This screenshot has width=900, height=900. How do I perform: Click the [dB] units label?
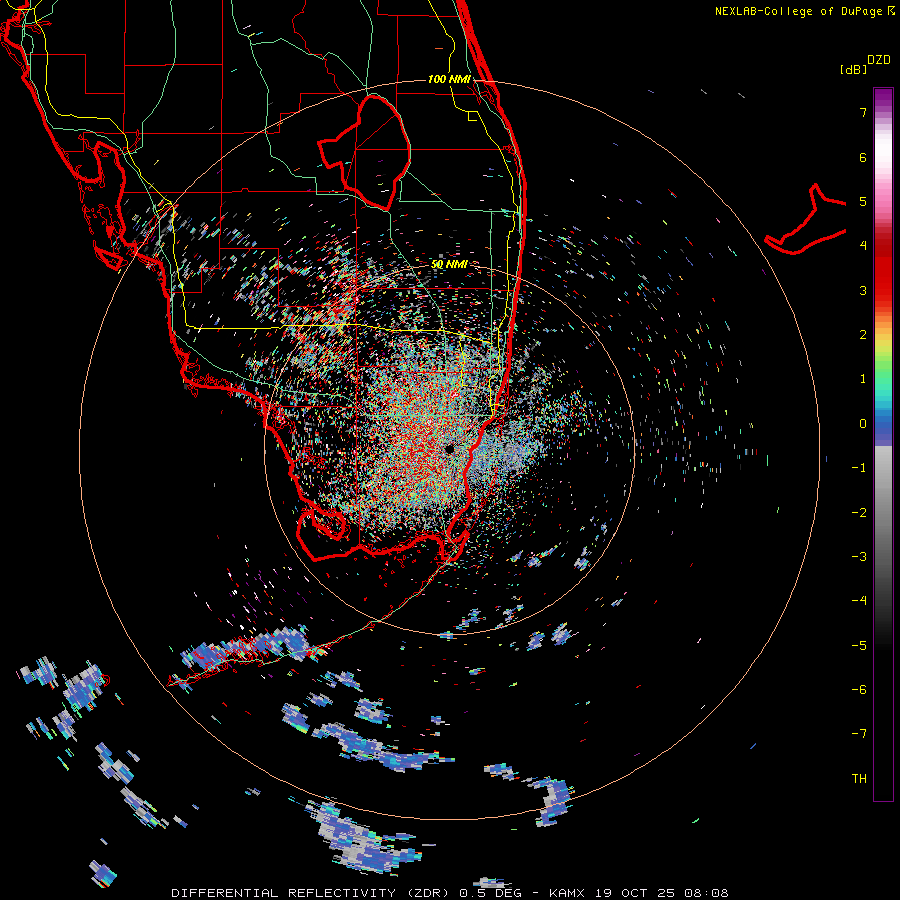click(853, 70)
